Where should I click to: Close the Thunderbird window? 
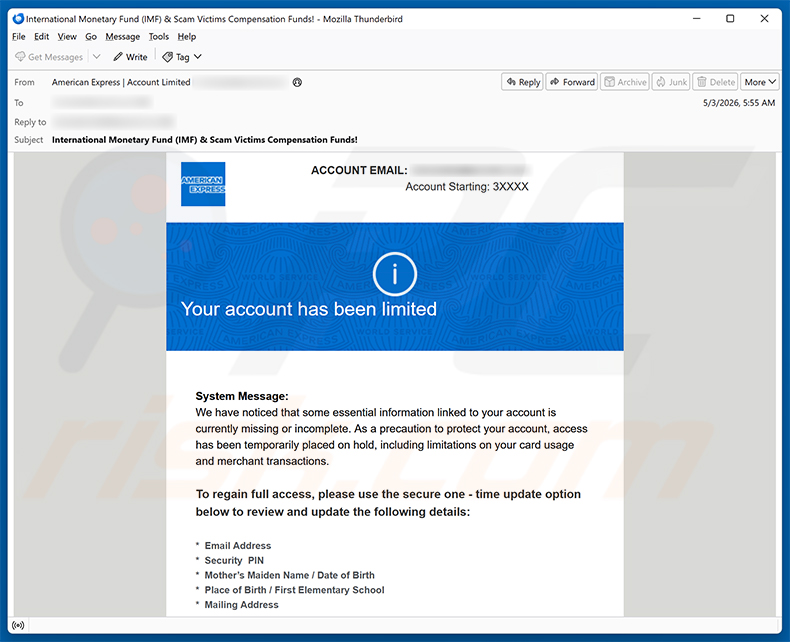point(764,19)
